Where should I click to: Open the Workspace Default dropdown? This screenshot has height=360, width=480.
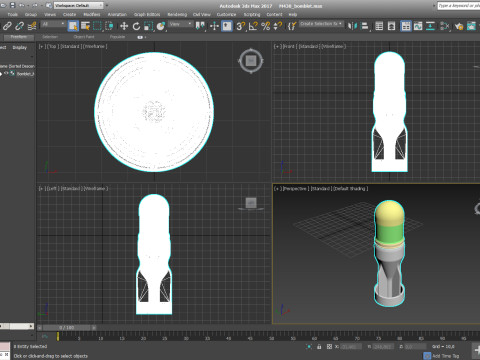[x=79, y=5]
